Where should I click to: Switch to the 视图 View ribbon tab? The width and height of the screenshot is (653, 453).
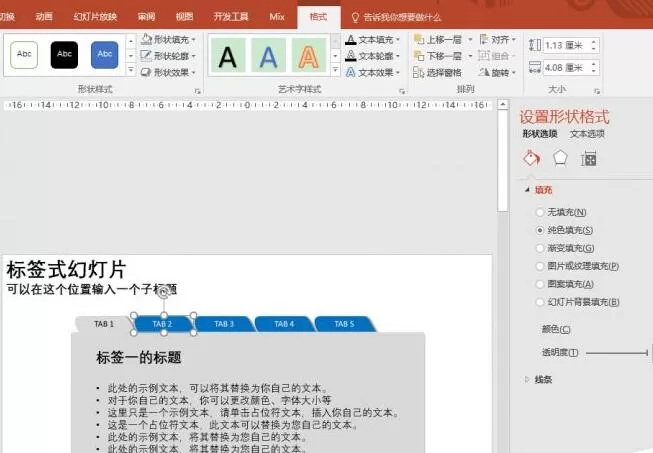[184, 17]
